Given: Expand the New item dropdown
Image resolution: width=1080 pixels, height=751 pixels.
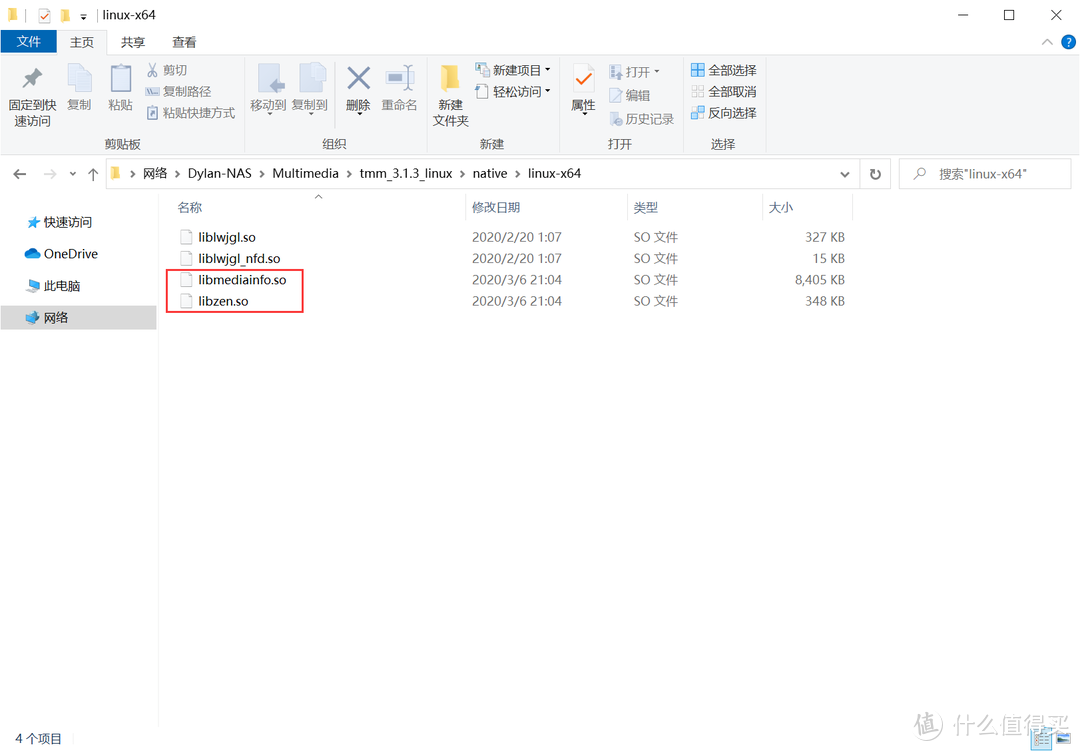Looking at the screenshot, I should point(548,70).
